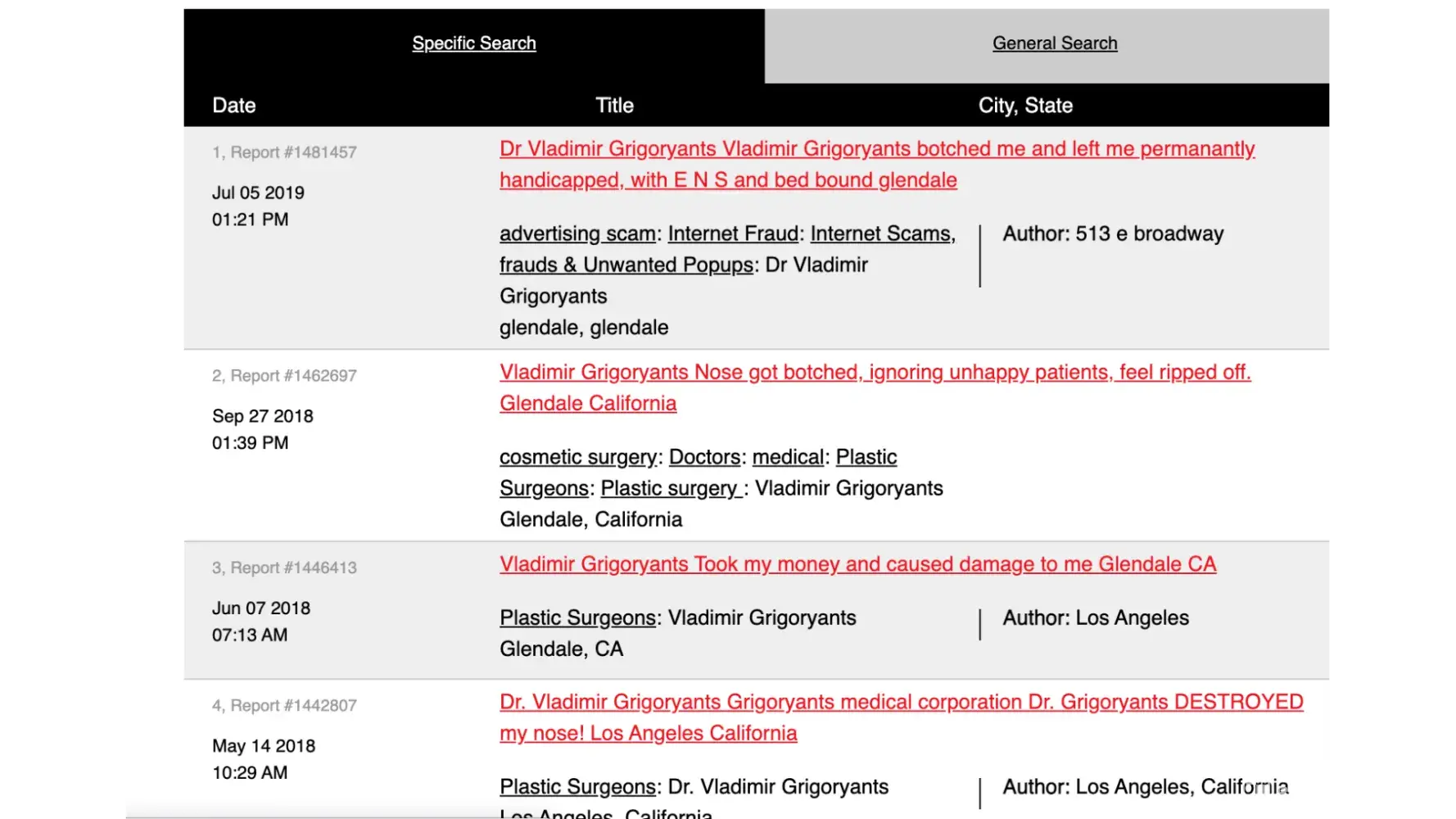The image size is (1456, 819).
Task: Click the 'City, State' column header
Action: coord(1025,106)
